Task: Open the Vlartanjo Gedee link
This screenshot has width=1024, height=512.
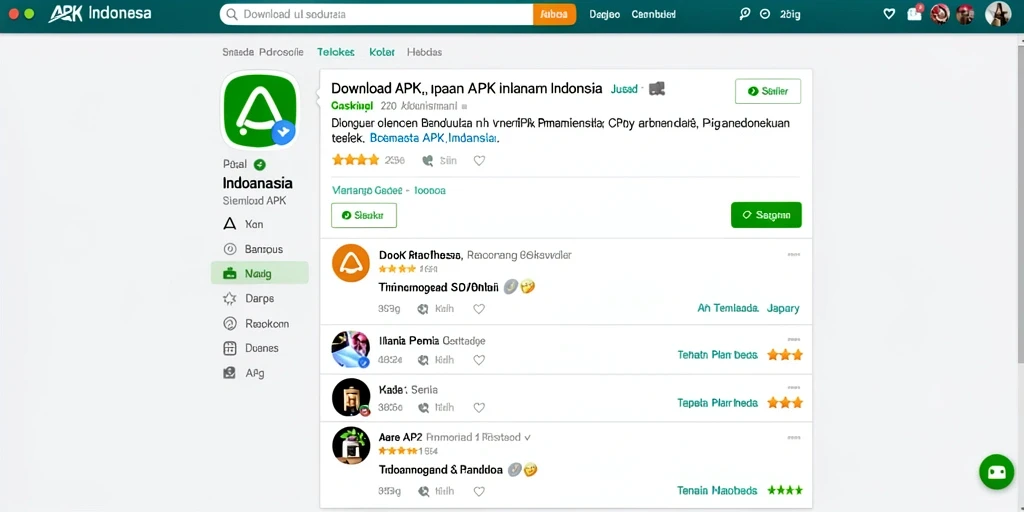Action: (389, 191)
